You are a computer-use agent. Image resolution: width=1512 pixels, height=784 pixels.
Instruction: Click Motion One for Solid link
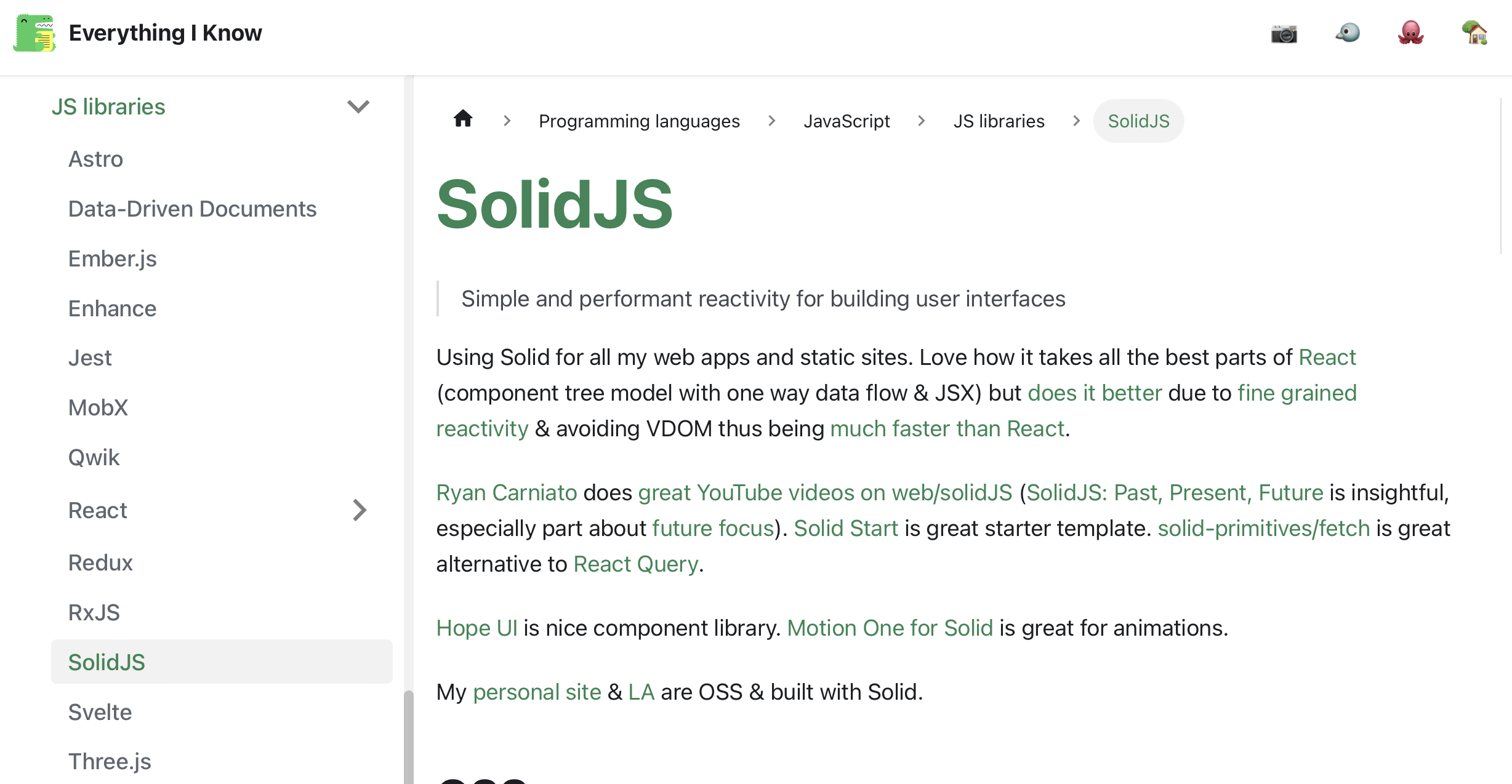pyautogui.click(x=890, y=628)
